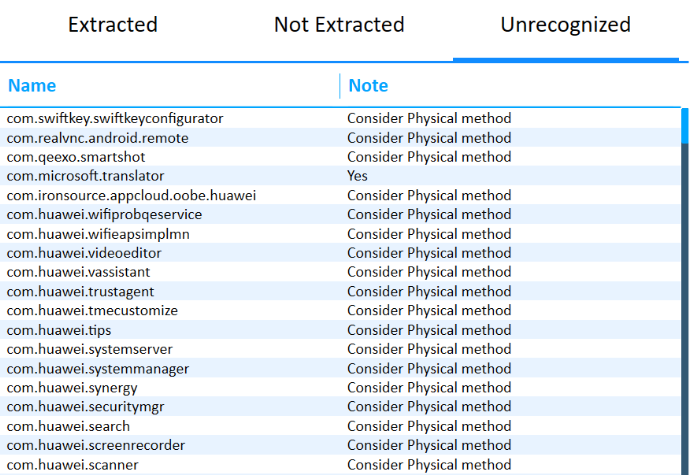Choose the com.huawei.wifiprobqeservice entry
Image resolution: width=690 pixels, height=475 pixels.
pyautogui.click(x=105, y=214)
